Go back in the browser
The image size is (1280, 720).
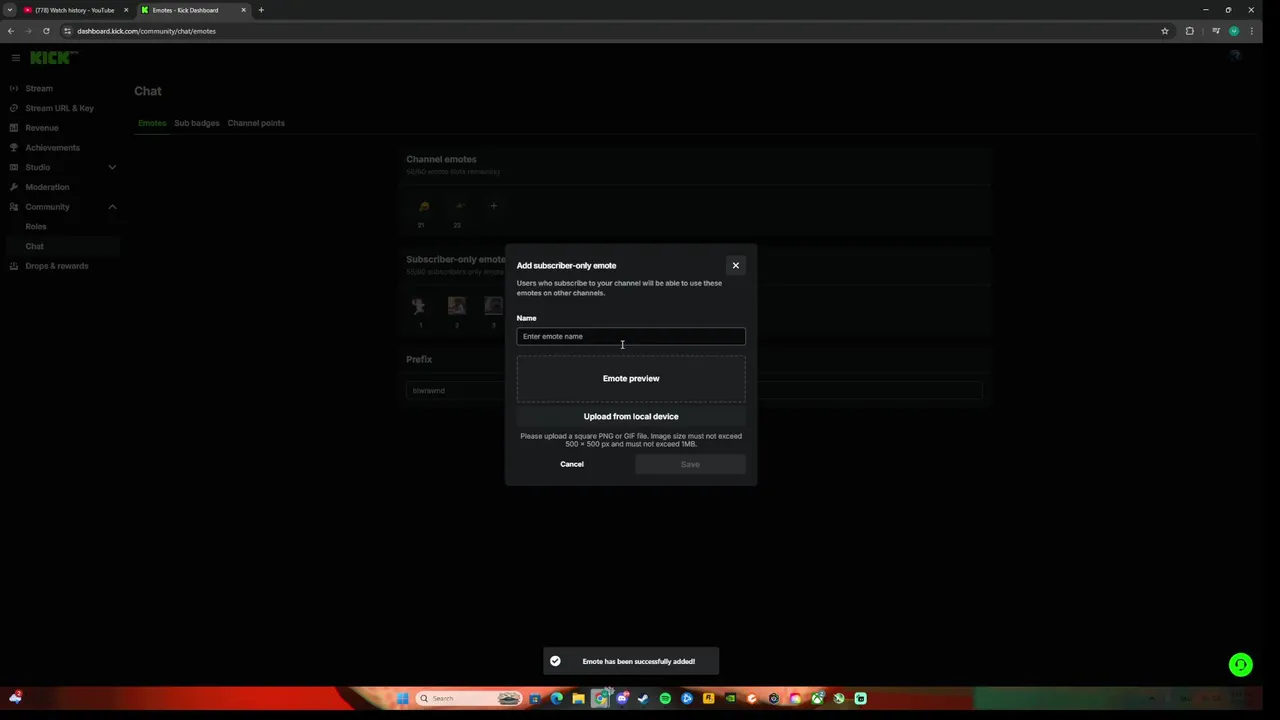pyautogui.click(x=11, y=31)
